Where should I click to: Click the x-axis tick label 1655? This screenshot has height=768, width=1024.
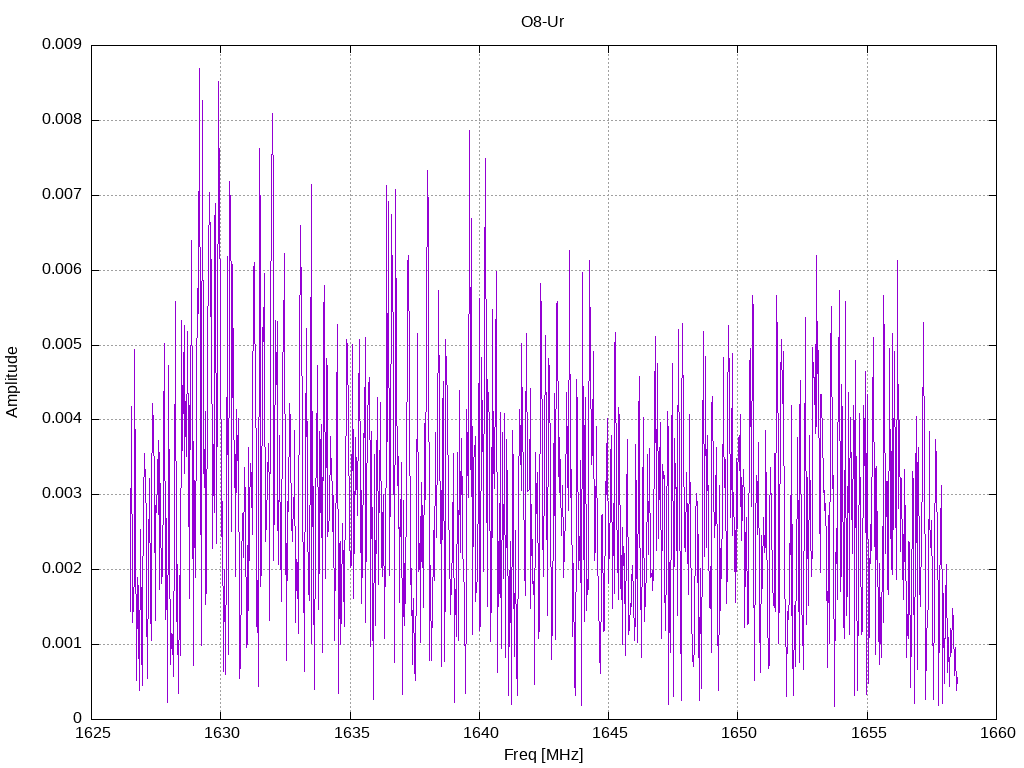[x=869, y=733]
